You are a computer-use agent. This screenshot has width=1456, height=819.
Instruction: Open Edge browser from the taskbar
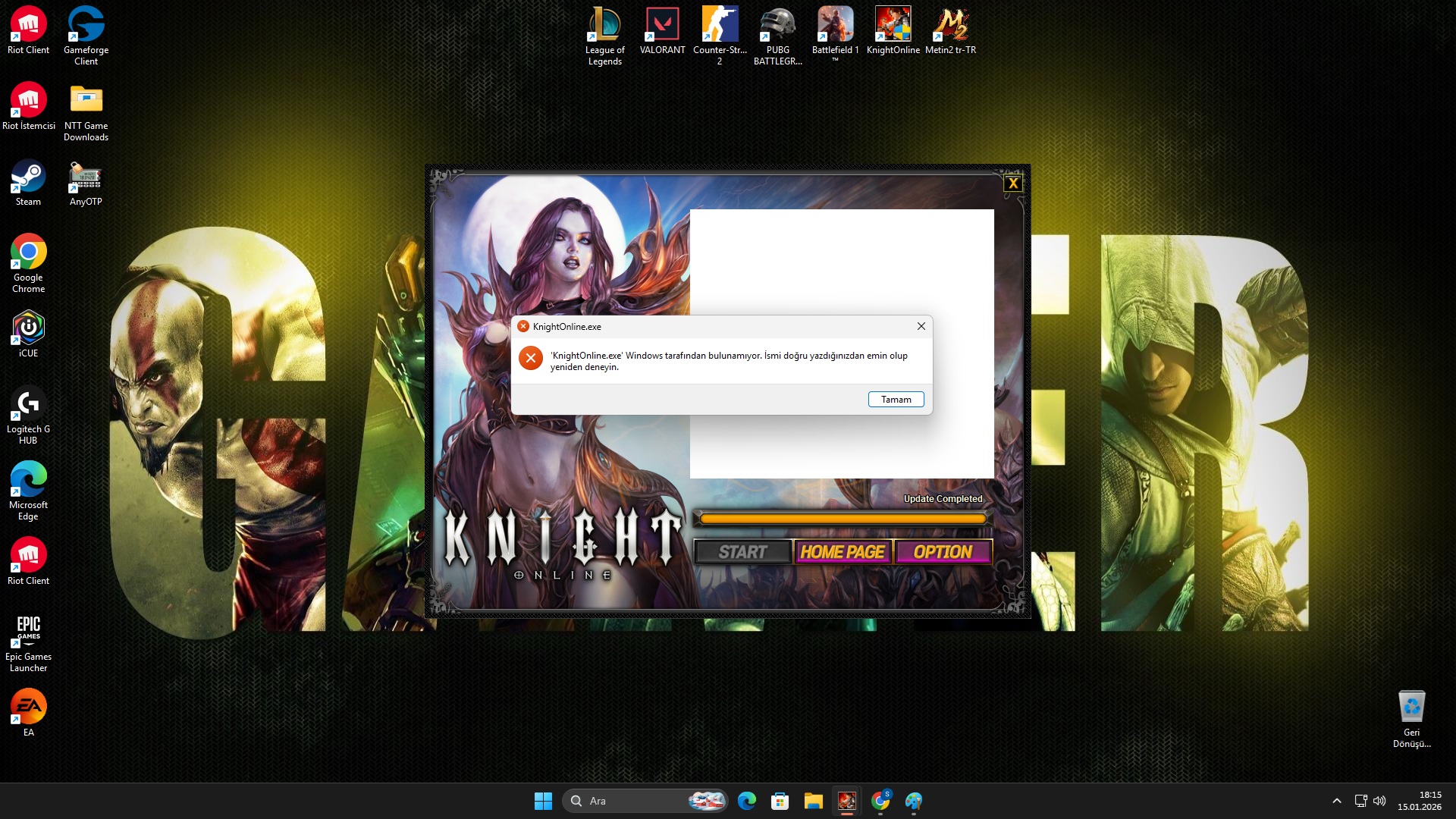[746, 801]
